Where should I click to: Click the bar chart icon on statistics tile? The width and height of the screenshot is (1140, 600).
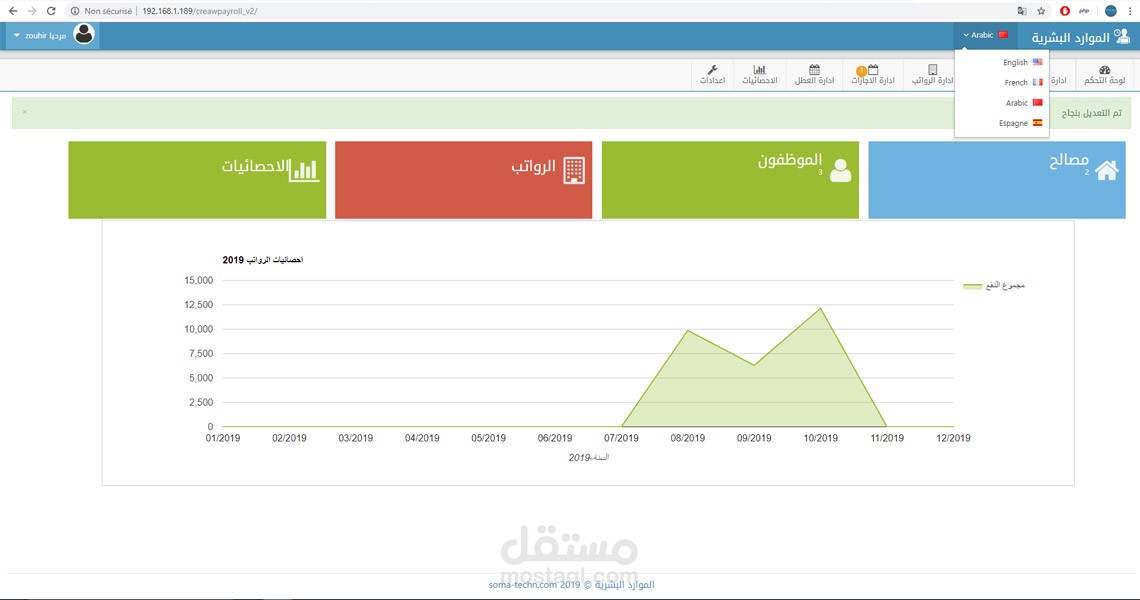click(304, 170)
